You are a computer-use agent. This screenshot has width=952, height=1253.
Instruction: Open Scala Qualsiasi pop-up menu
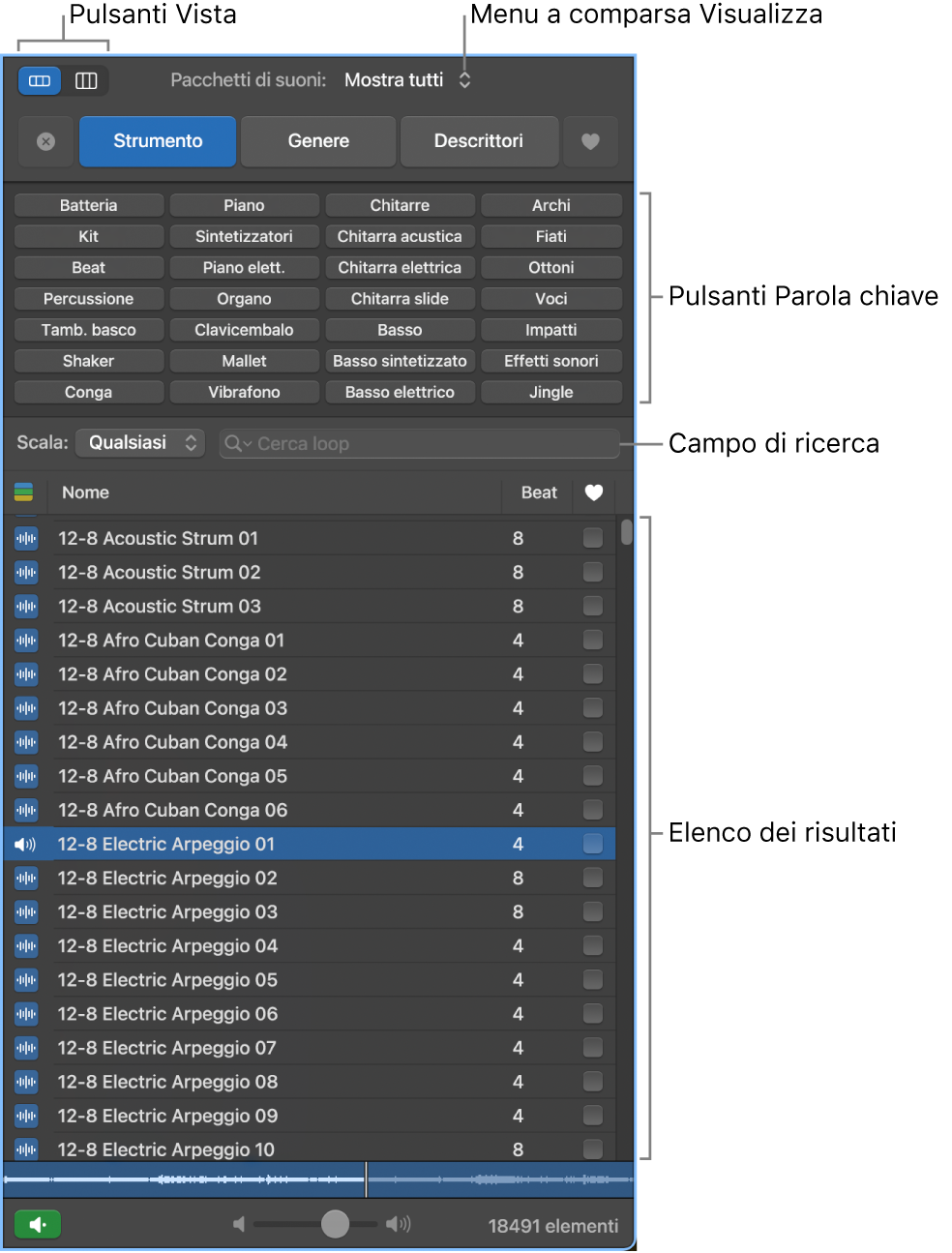140,443
